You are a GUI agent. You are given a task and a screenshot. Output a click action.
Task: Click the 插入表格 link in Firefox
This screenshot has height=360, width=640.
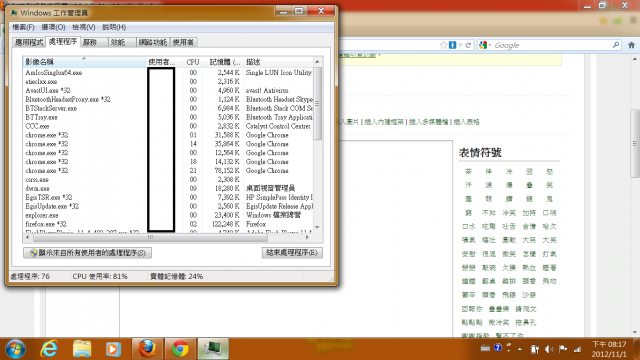point(467,122)
